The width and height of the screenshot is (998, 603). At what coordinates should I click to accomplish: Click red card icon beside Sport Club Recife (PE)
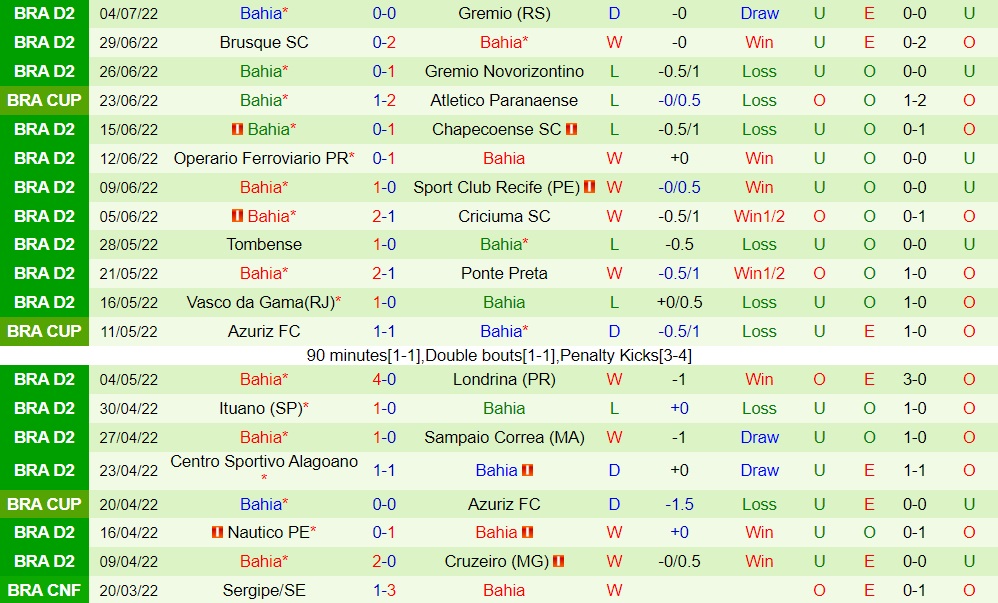590,188
